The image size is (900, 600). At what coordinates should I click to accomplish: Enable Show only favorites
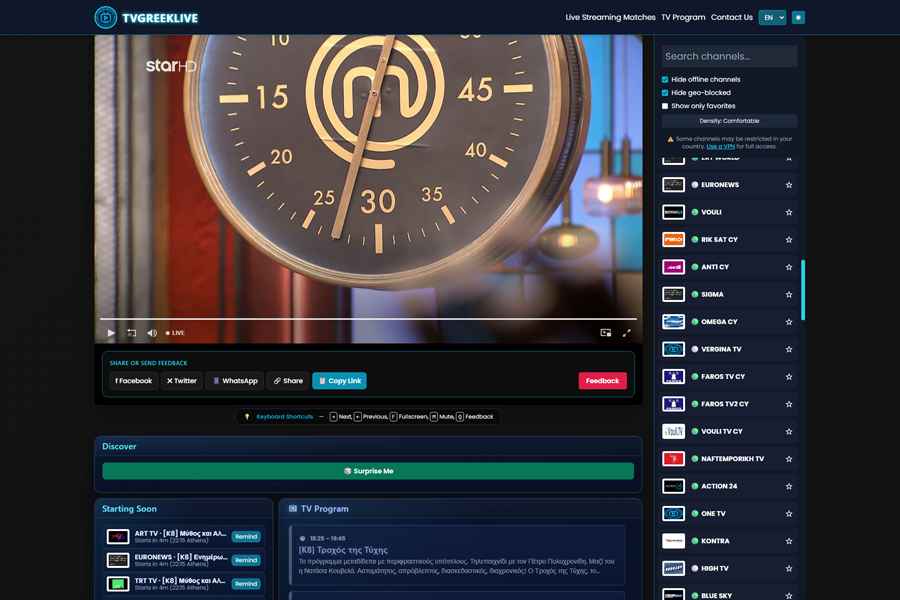665,106
